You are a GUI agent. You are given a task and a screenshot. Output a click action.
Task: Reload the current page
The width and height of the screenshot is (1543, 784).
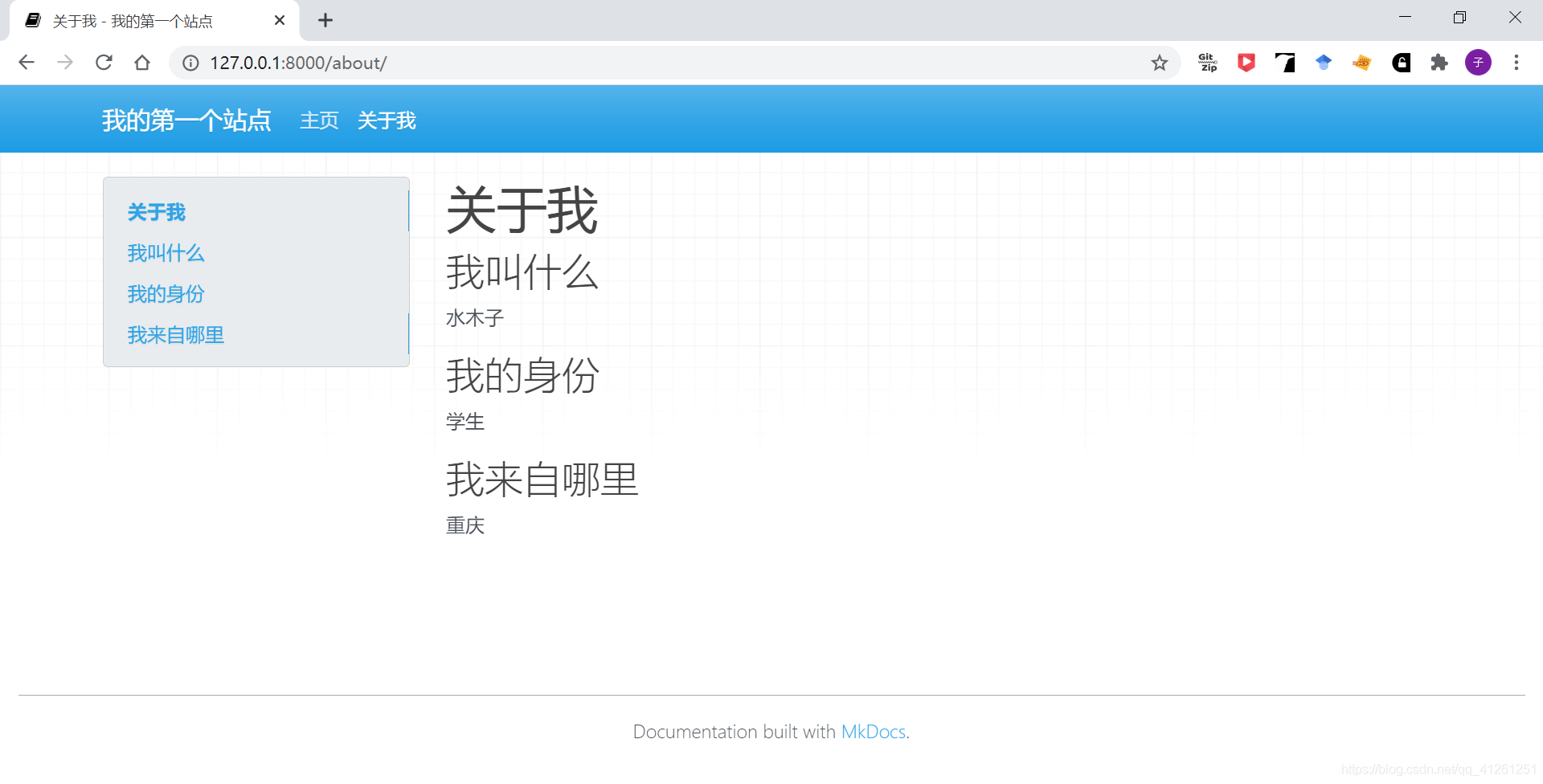click(104, 63)
